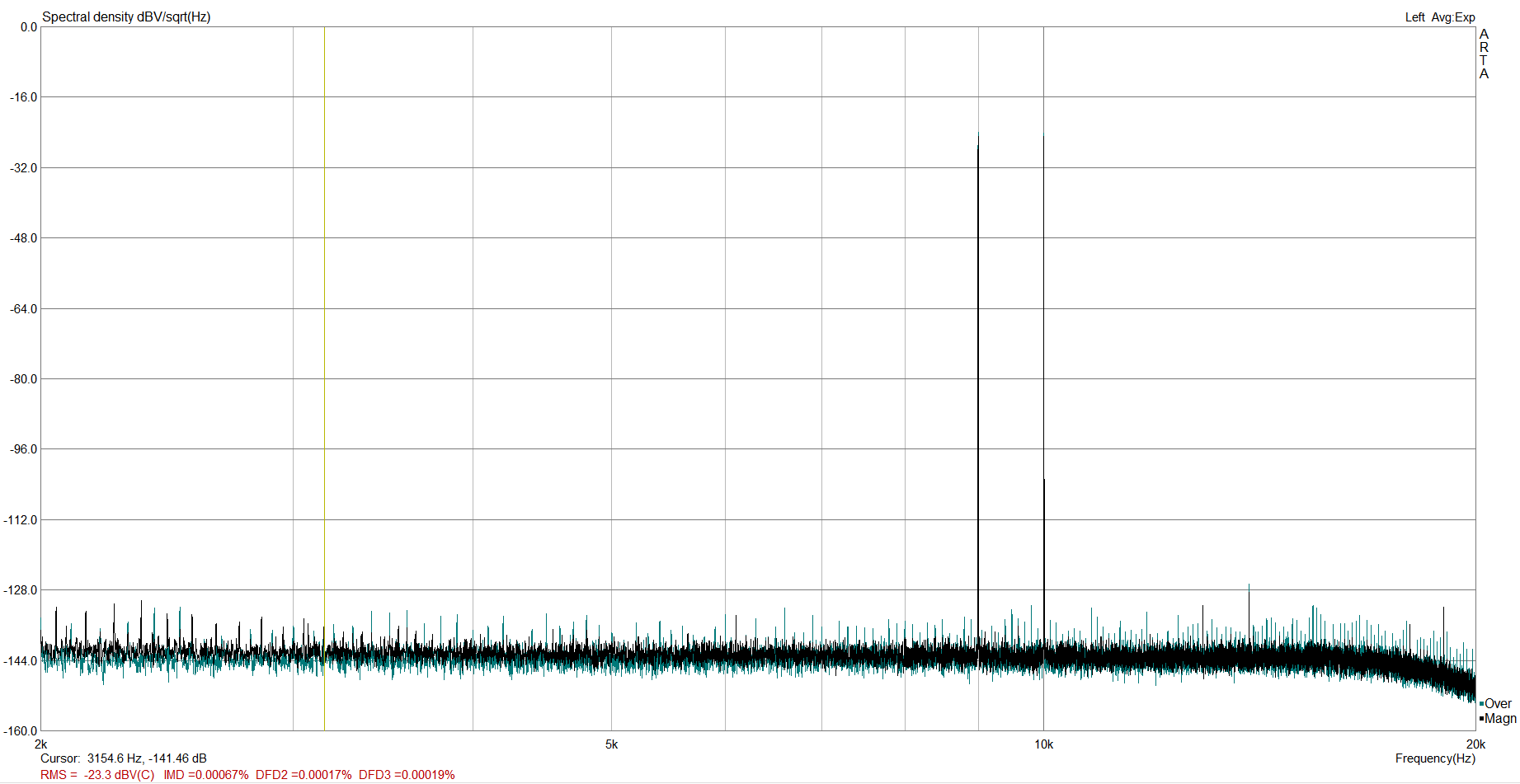Click the '20k' frequency axis label

(x=1475, y=744)
